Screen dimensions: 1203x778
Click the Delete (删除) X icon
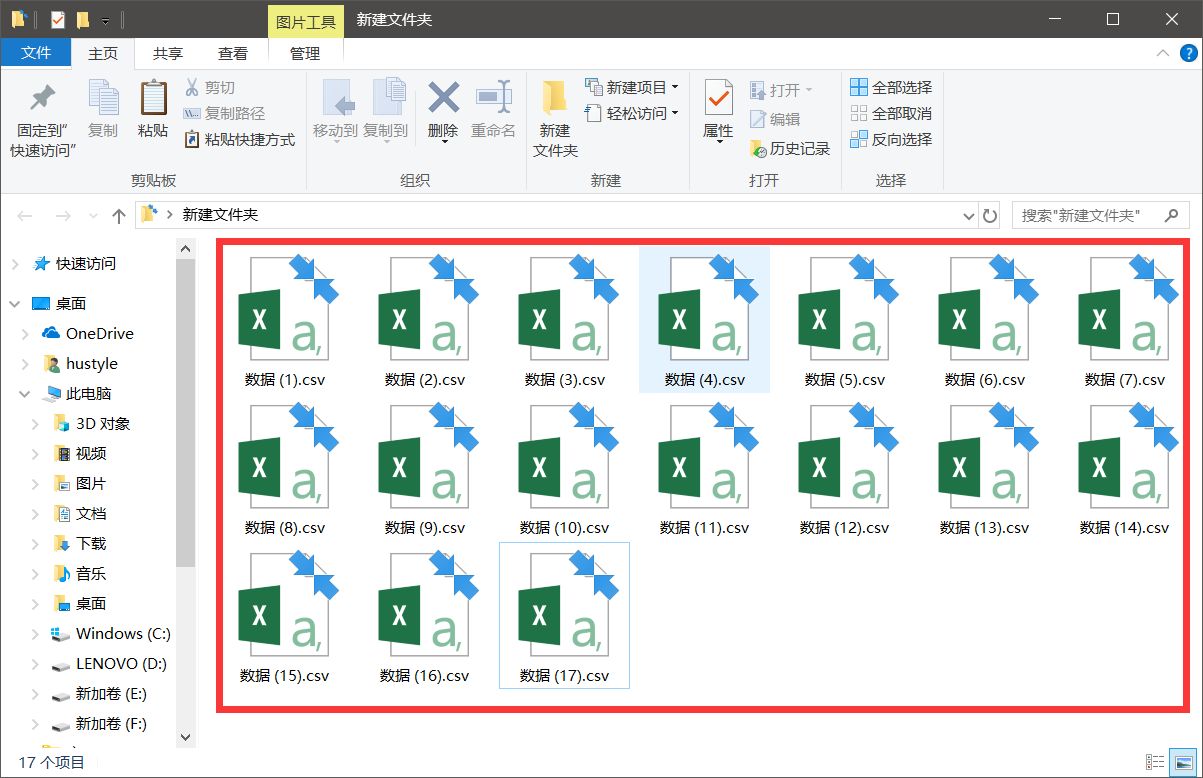tap(443, 98)
